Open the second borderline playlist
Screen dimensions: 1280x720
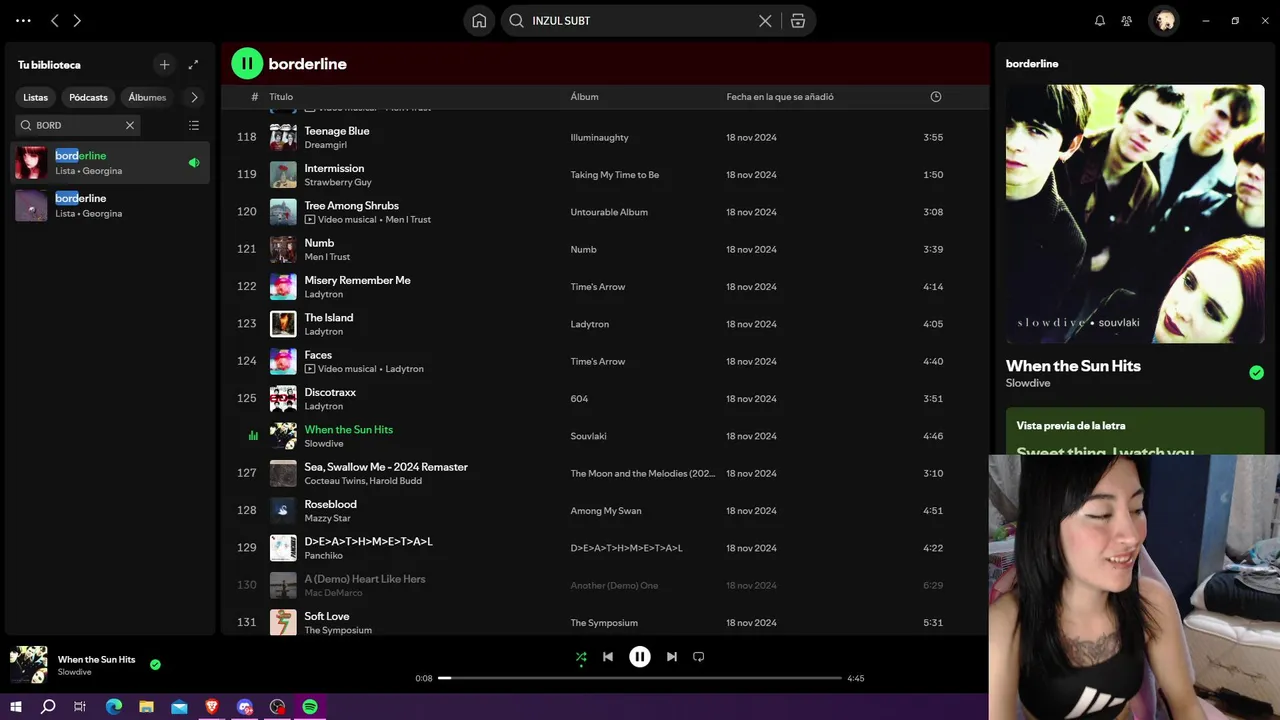110,205
